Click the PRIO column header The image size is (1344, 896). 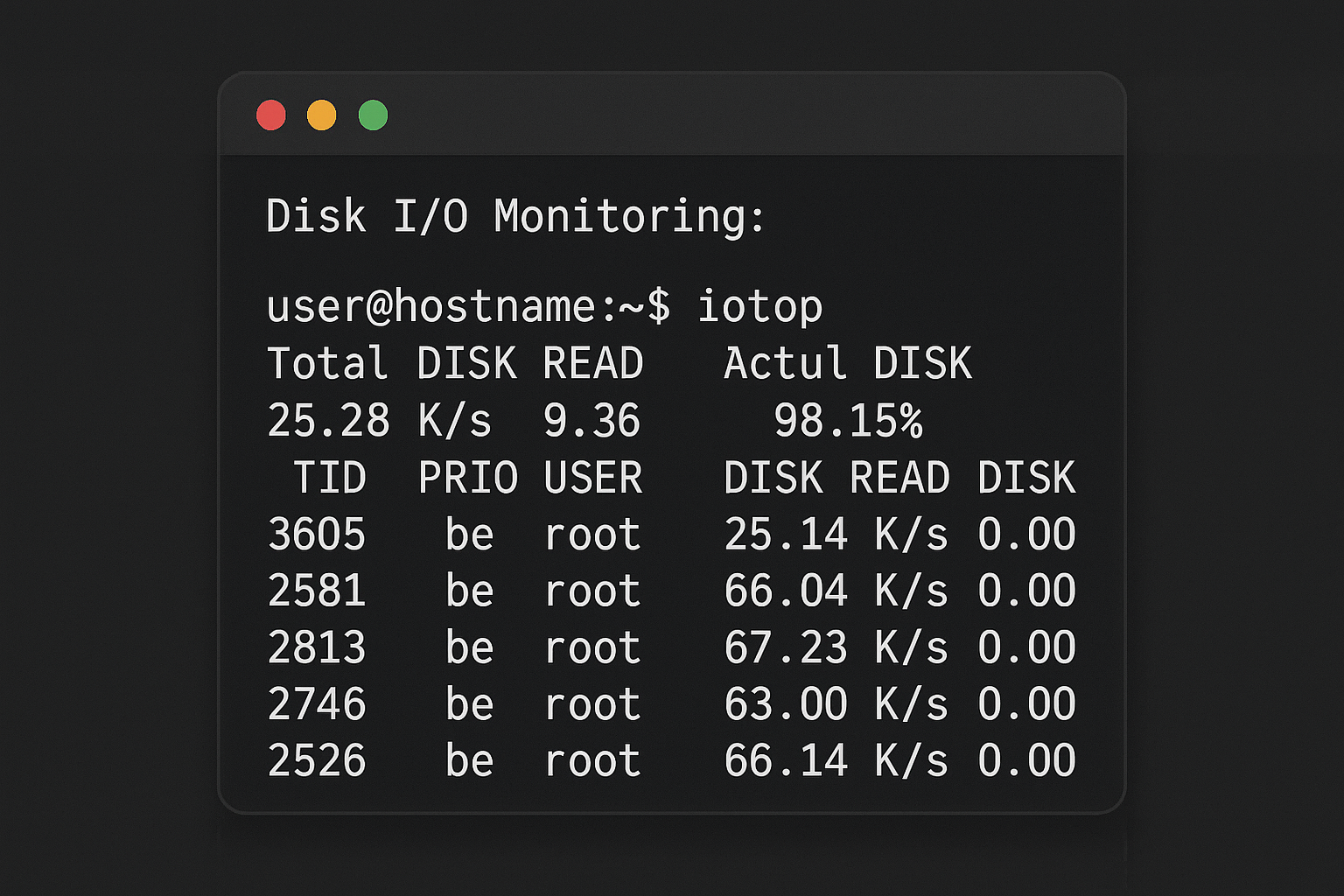pyautogui.click(x=468, y=478)
